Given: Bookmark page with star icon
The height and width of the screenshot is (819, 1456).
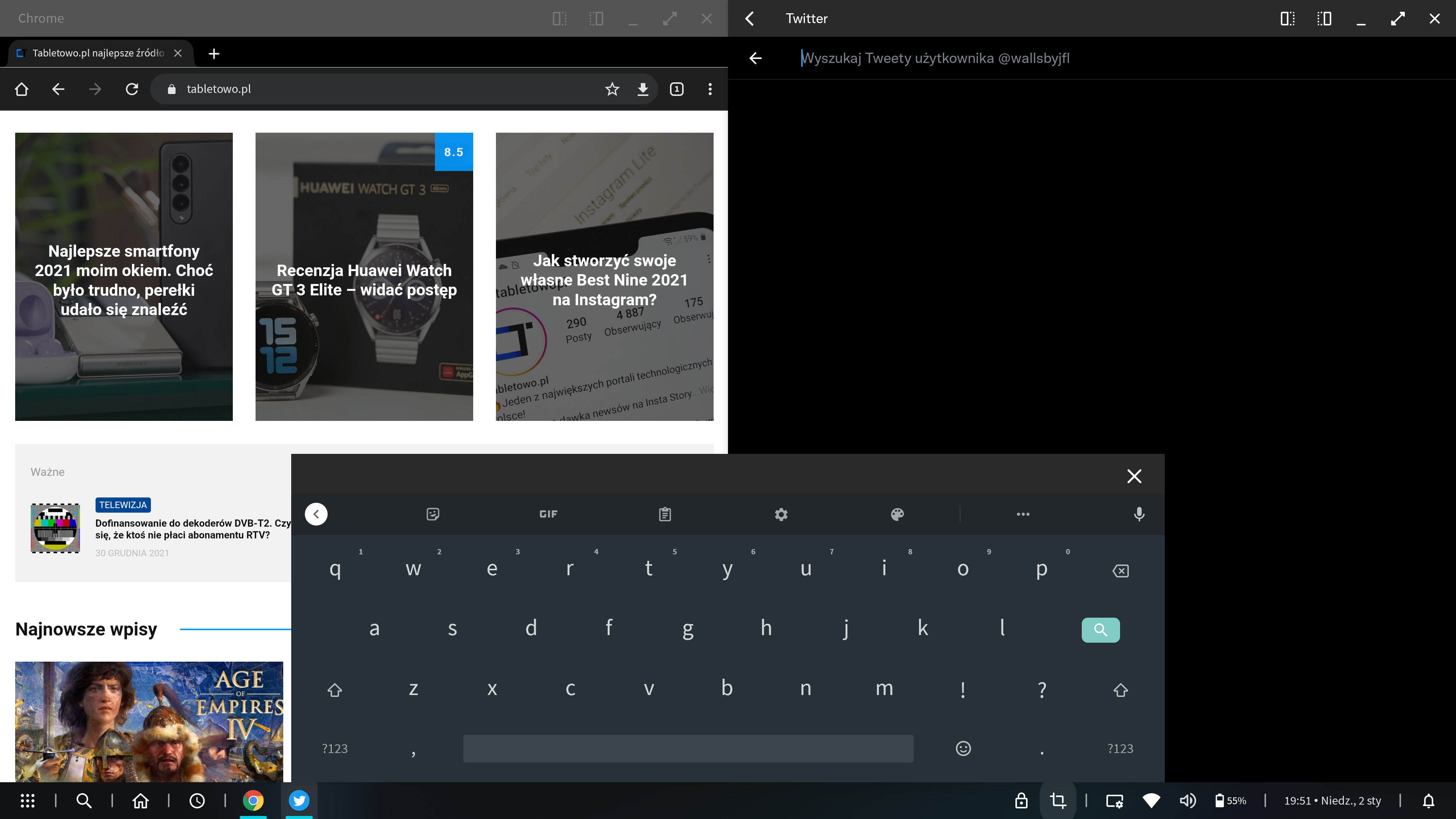Looking at the screenshot, I should [x=612, y=89].
